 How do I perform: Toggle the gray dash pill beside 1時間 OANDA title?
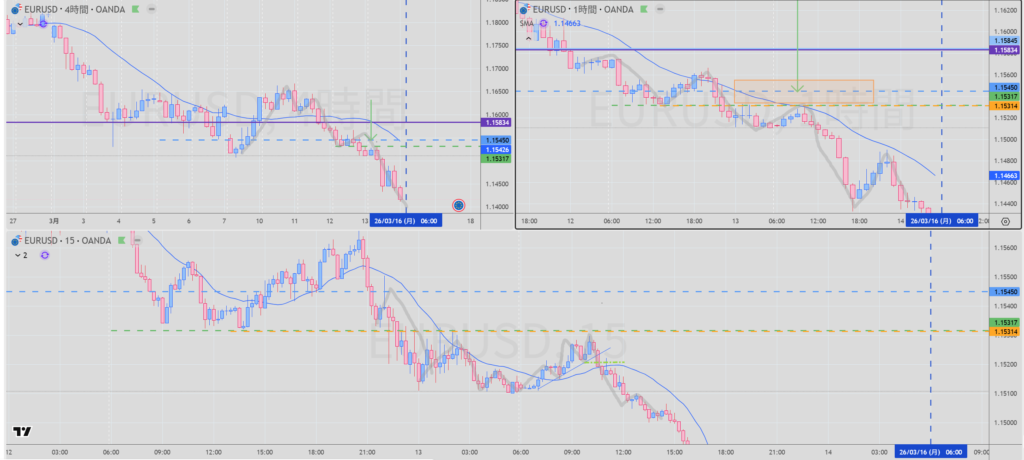(661, 8)
